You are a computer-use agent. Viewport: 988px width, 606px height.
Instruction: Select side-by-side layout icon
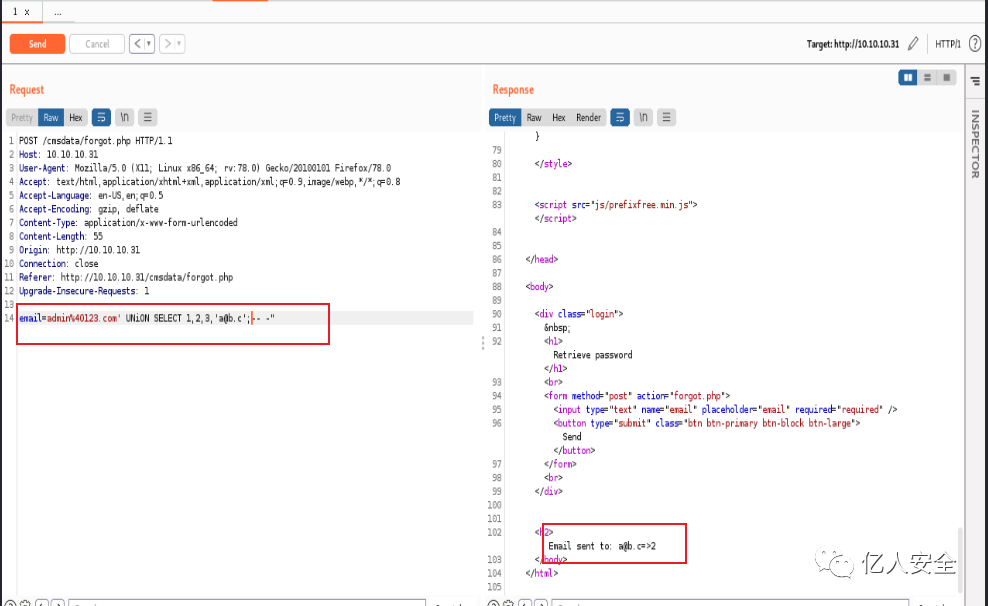coord(908,77)
